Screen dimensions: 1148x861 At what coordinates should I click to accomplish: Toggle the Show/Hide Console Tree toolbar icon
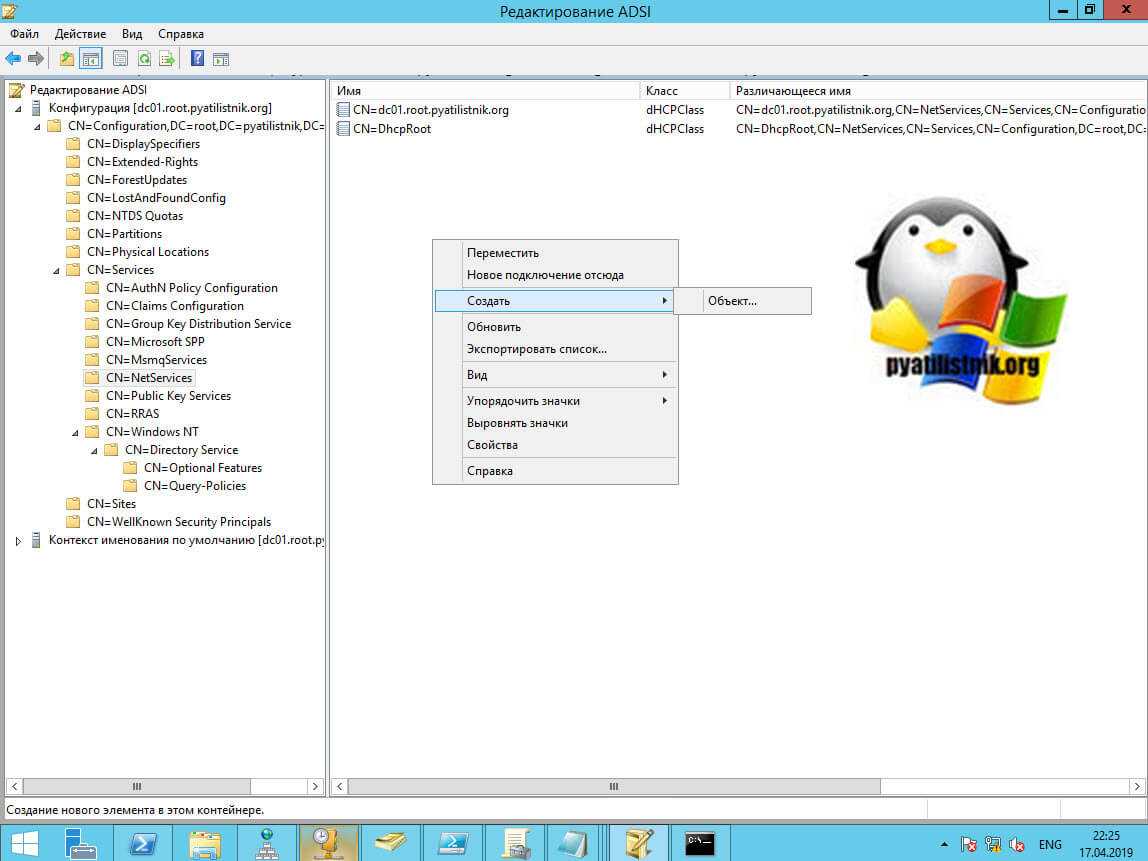pos(91,59)
